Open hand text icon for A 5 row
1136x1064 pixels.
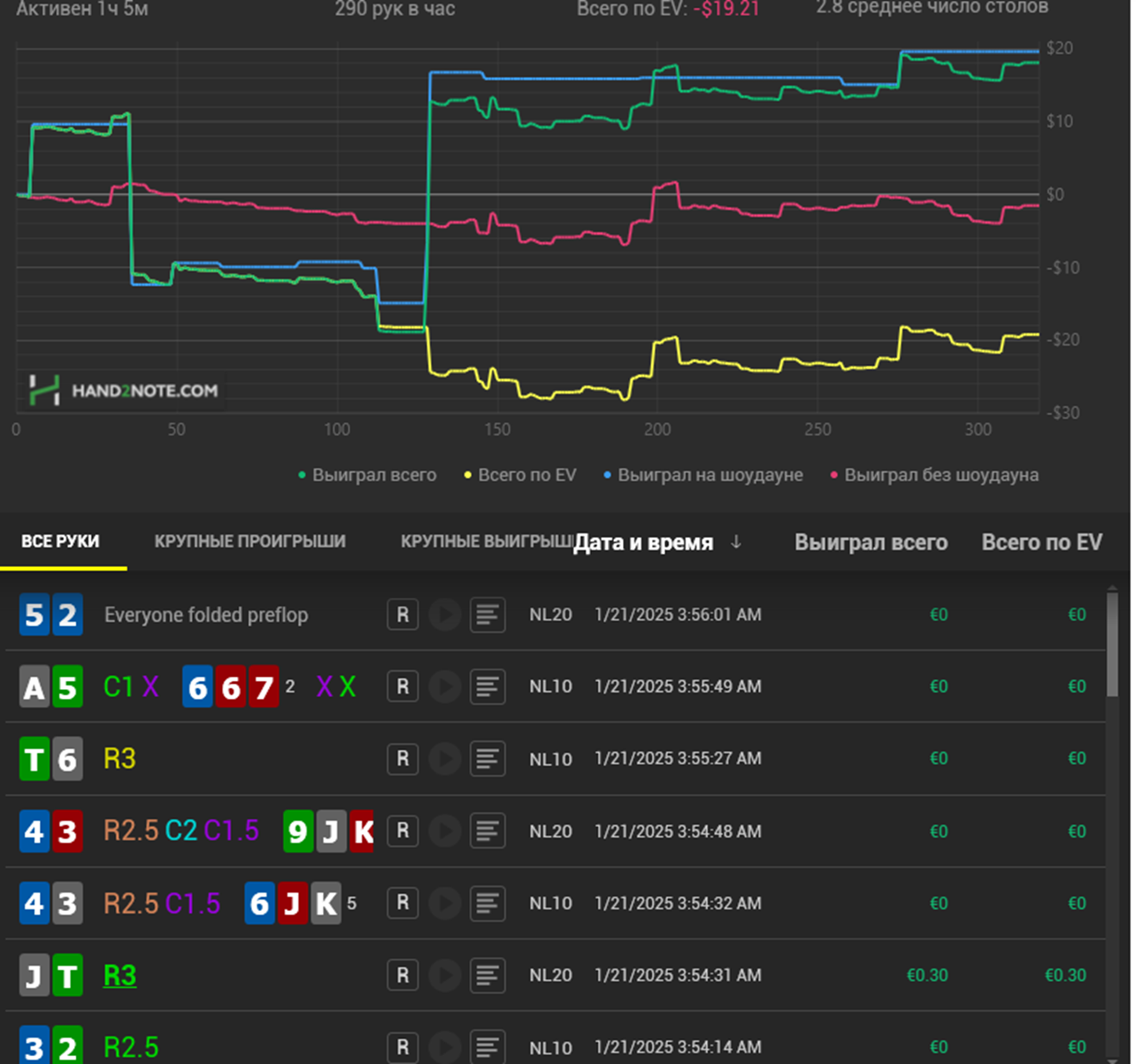coord(487,686)
